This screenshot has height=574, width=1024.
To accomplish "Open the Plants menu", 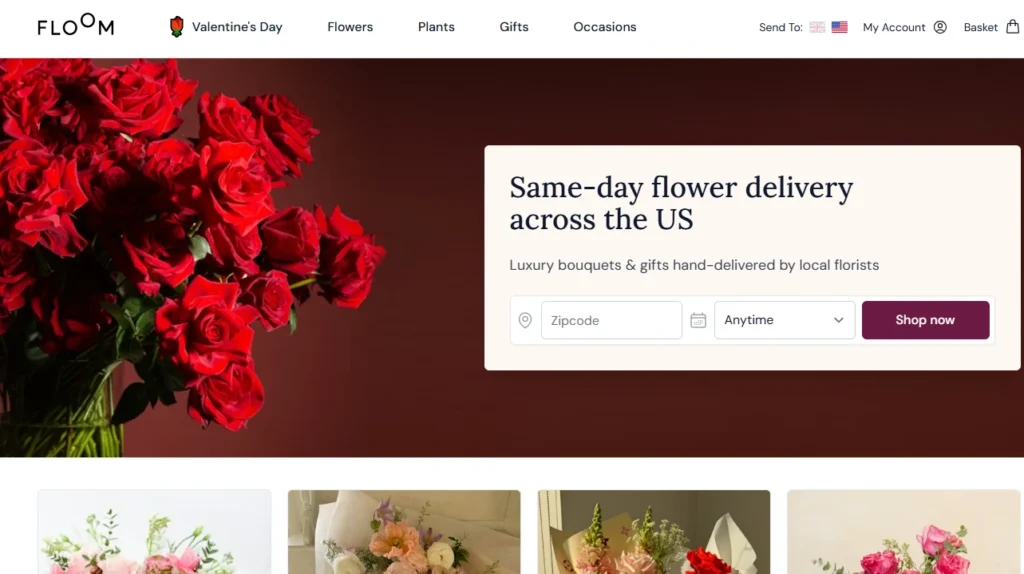I will coord(436,27).
